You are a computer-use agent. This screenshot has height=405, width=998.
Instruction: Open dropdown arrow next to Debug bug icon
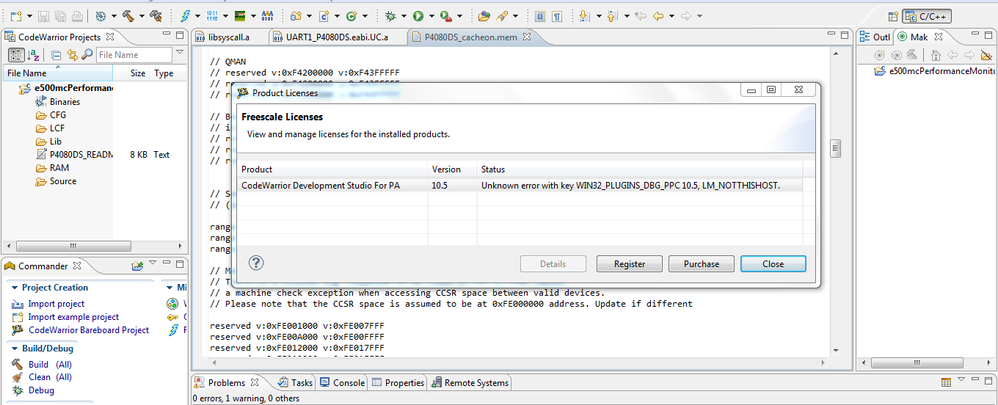click(x=404, y=16)
